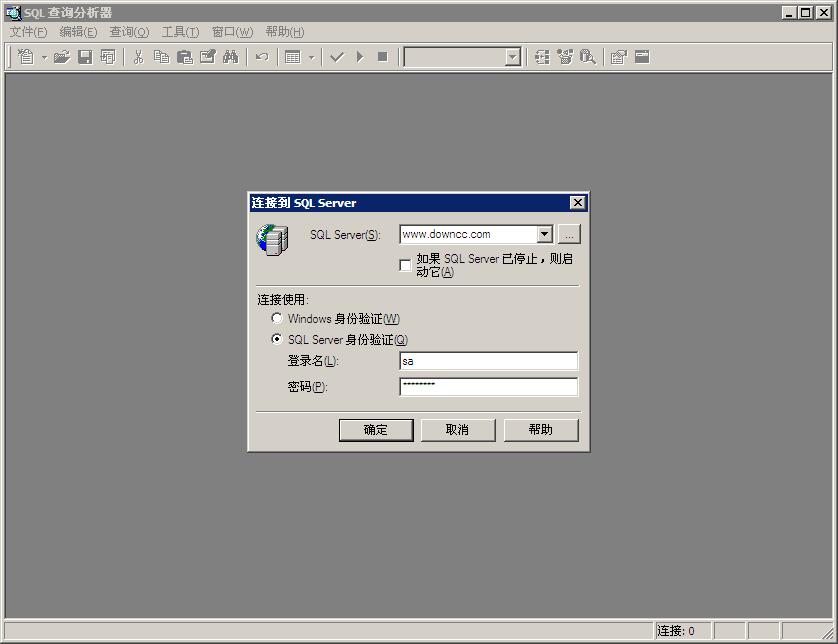Click the 确定 button to connect
838x644 pixels.
pyautogui.click(x=376, y=430)
